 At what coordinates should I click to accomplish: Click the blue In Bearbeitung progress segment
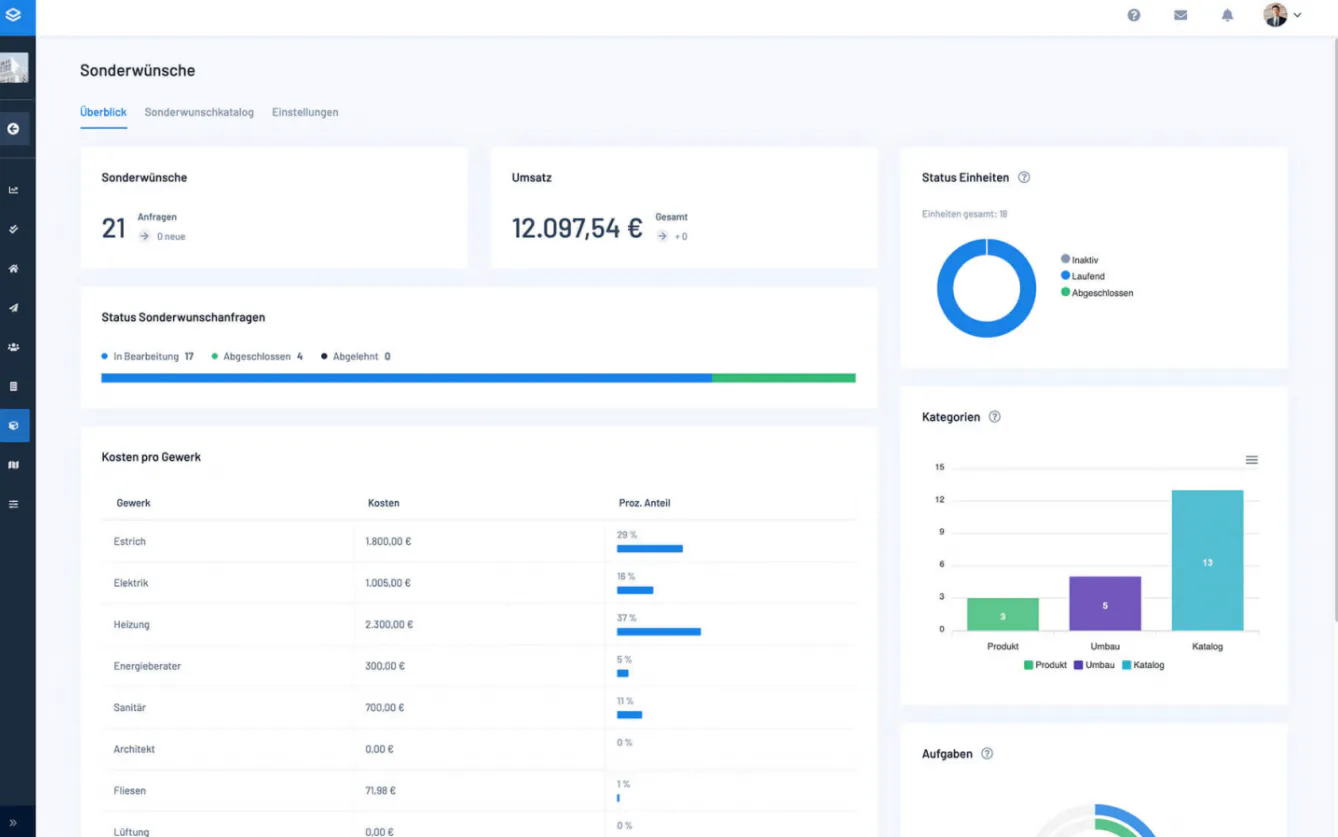(406, 378)
